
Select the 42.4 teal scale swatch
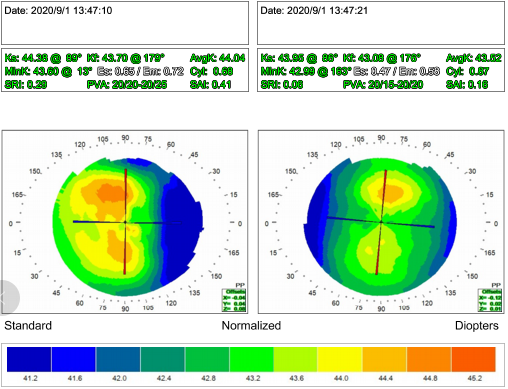click(163, 359)
